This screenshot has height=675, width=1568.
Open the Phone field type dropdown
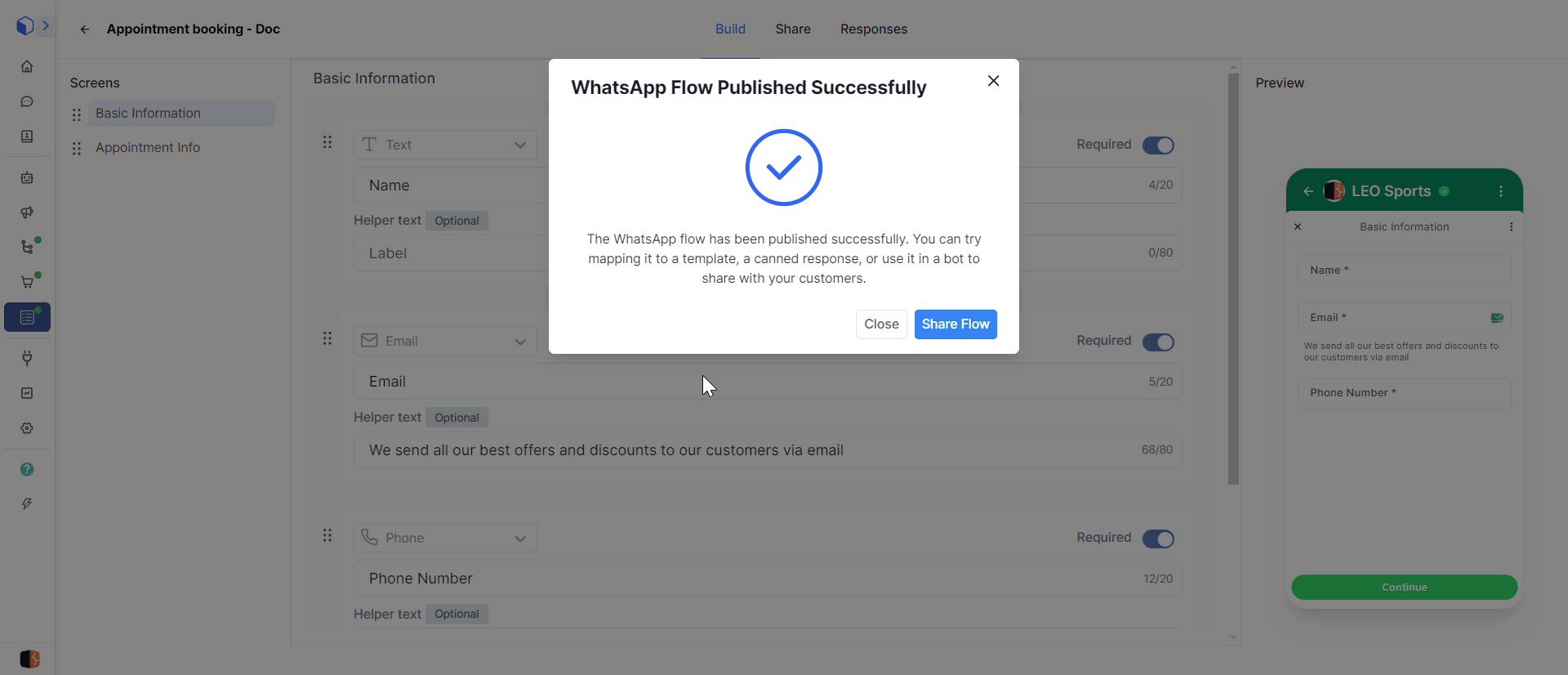coord(445,538)
